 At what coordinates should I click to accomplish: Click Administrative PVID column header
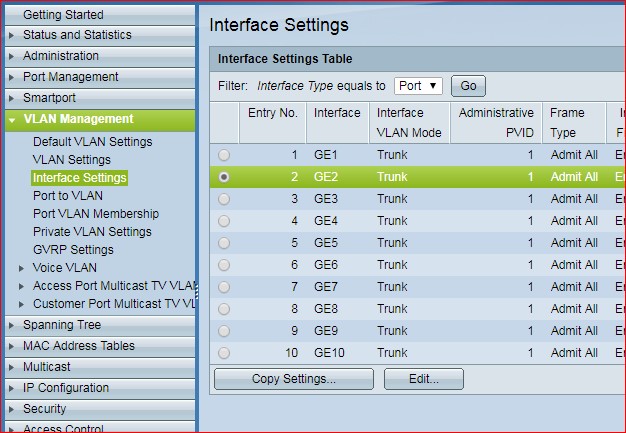pyautogui.click(x=496, y=123)
